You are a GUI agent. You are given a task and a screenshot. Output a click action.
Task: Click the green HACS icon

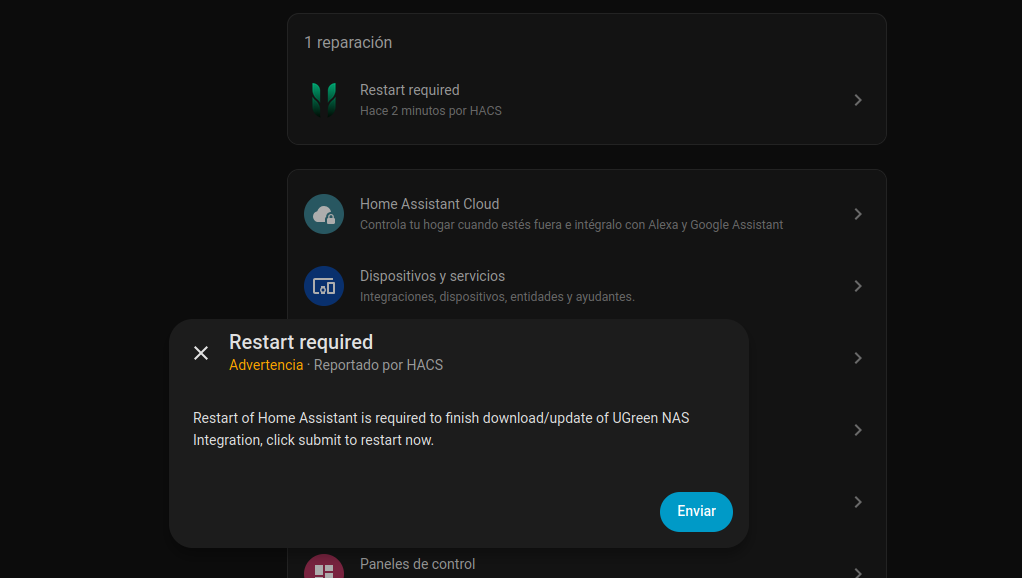(x=323, y=100)
